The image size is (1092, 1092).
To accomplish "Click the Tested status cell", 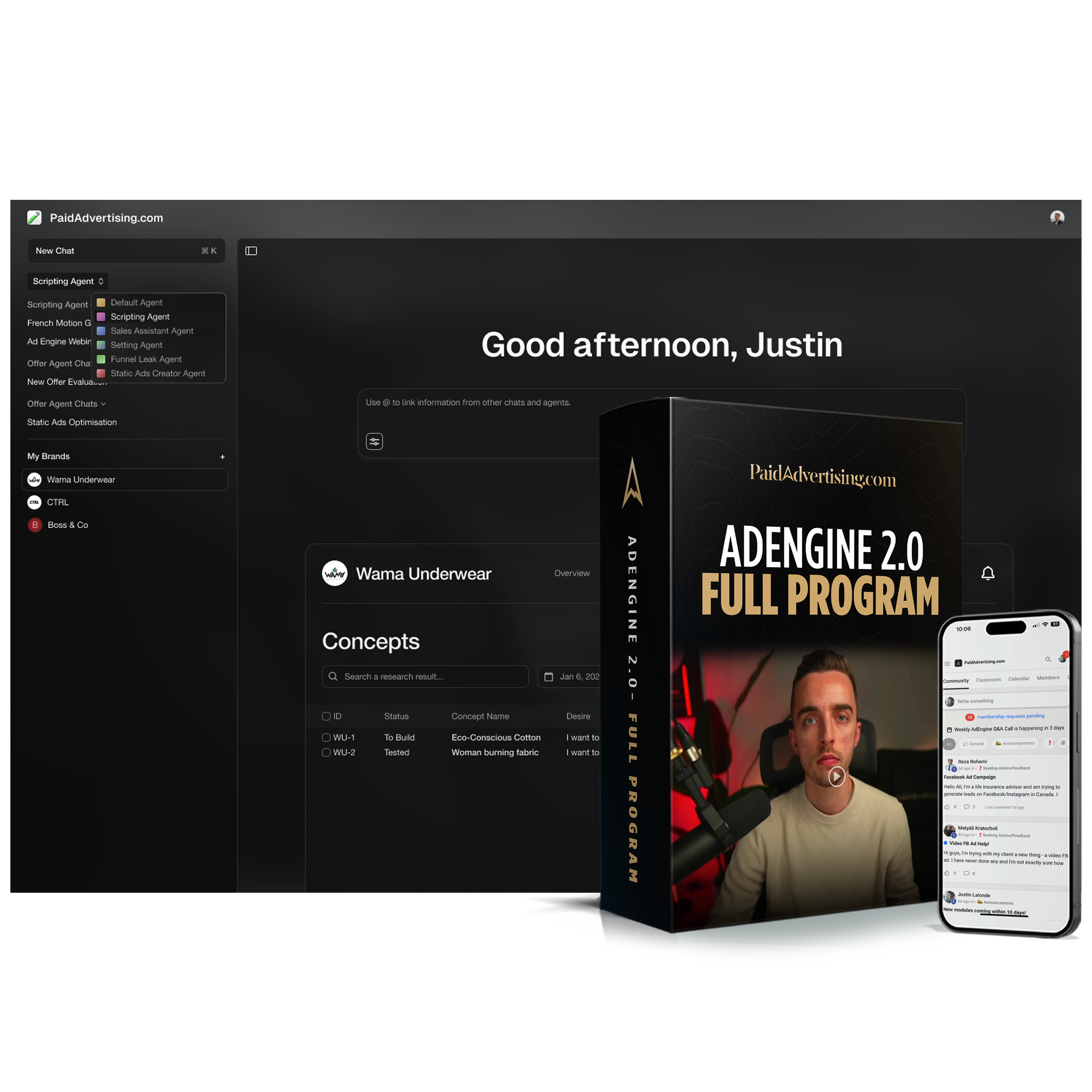I will tap(396, 752).
